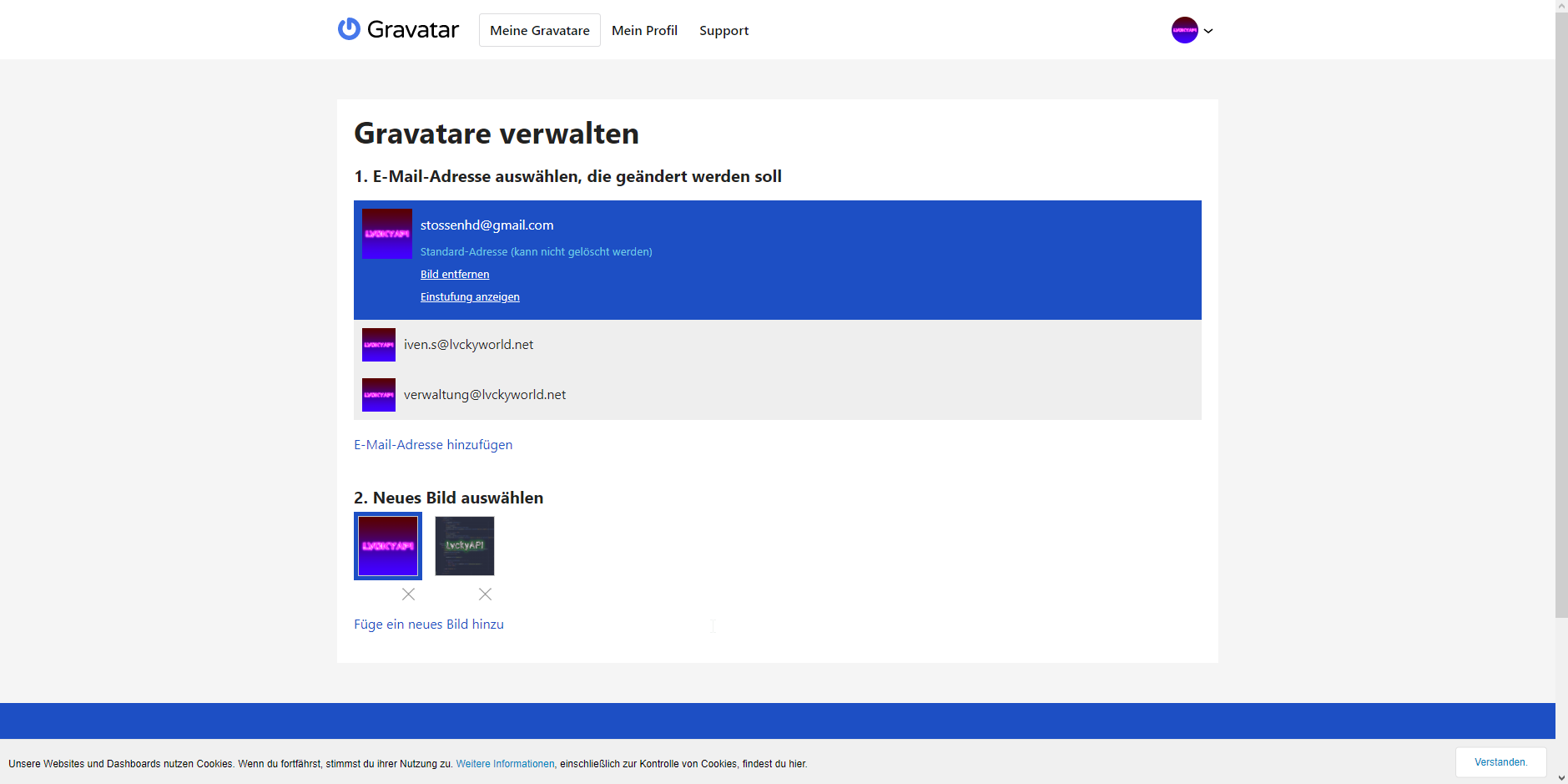Delete the purple image with X

click(408, 594)
